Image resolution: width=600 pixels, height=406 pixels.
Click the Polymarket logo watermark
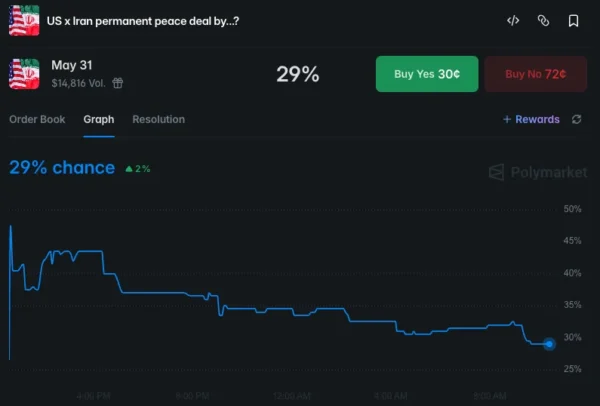538,172
